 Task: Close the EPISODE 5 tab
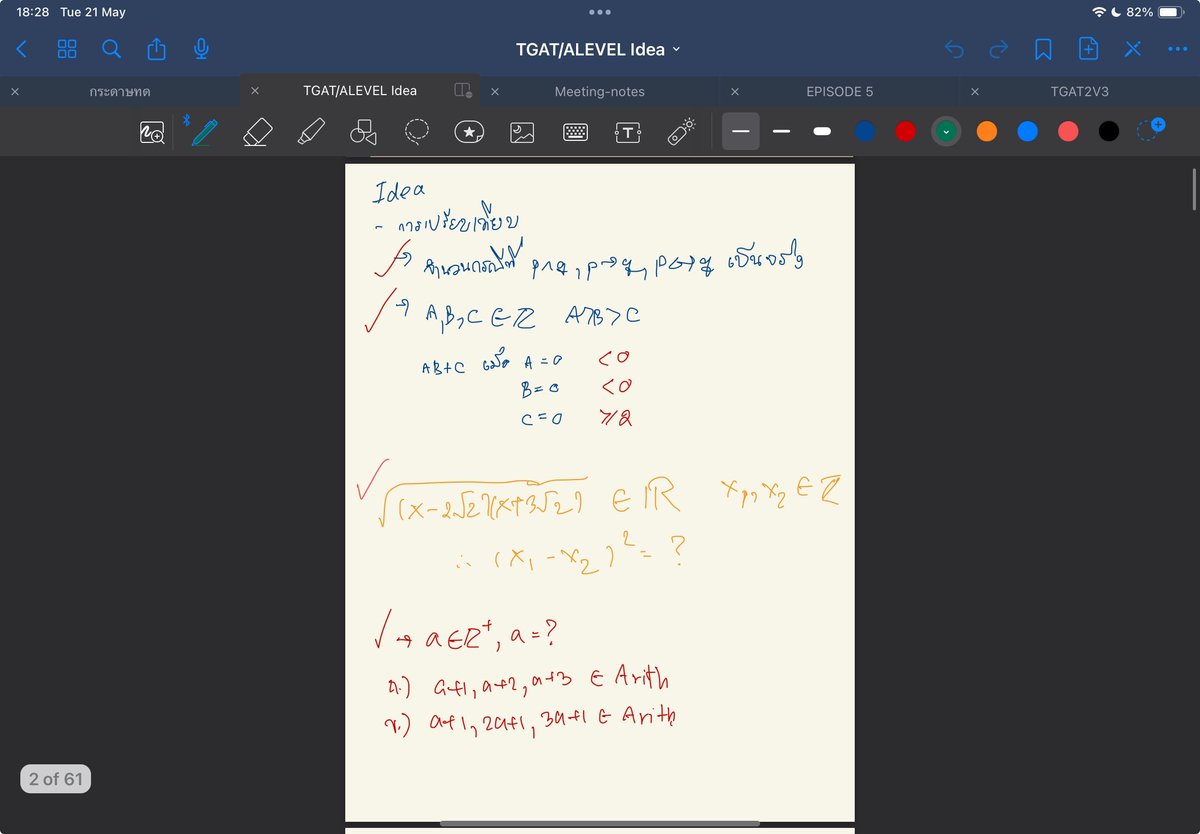pos(735,91)
